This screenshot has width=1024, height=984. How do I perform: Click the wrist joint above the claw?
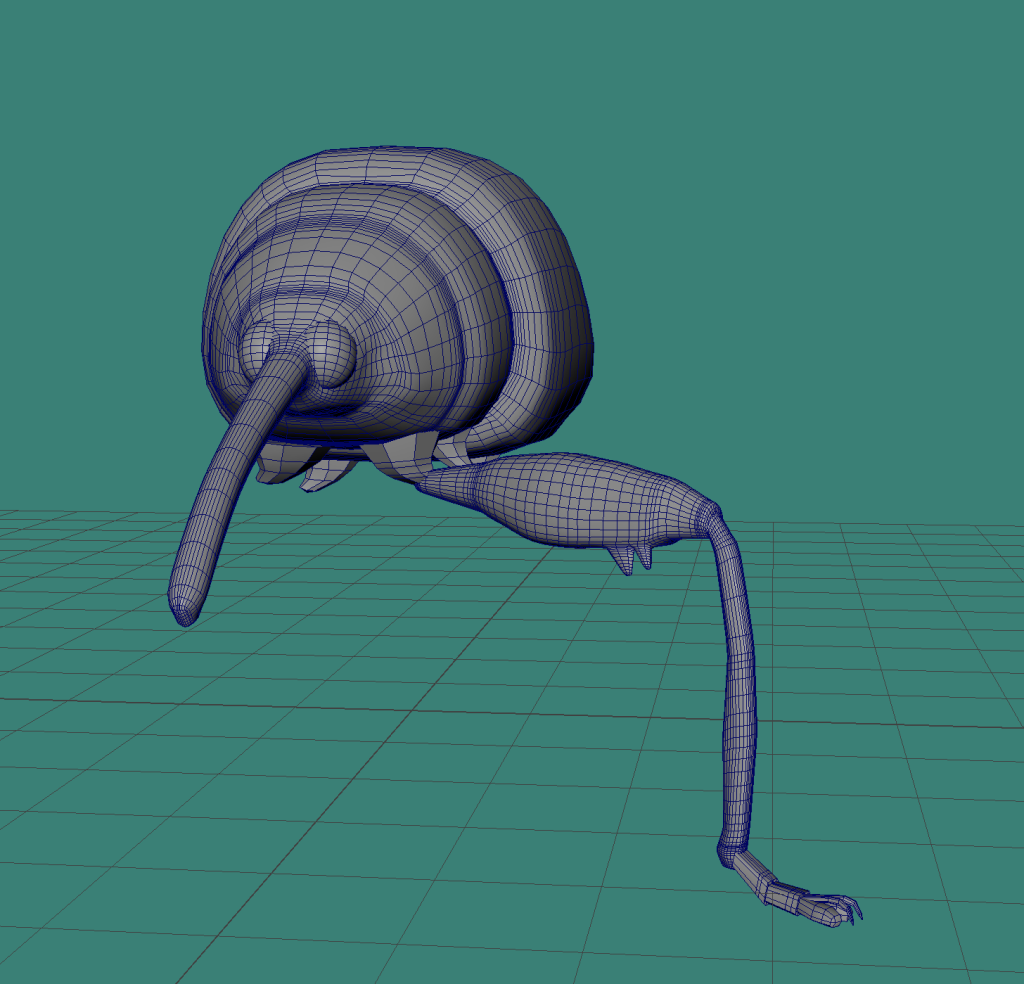pyautogui.click(x=728, y=853)
